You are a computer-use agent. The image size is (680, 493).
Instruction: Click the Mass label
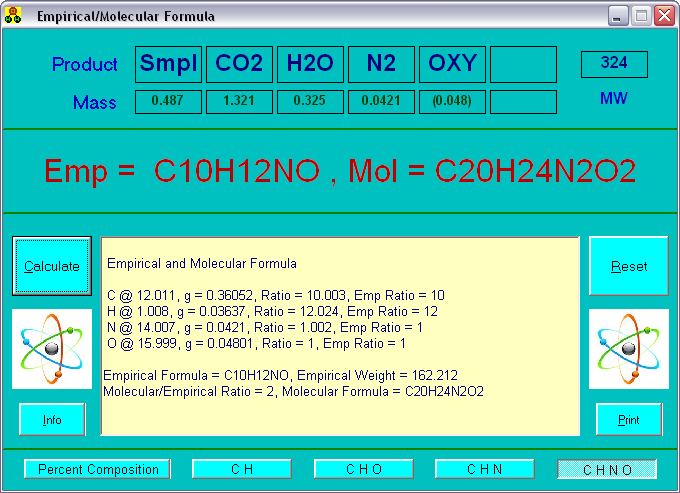95,103
